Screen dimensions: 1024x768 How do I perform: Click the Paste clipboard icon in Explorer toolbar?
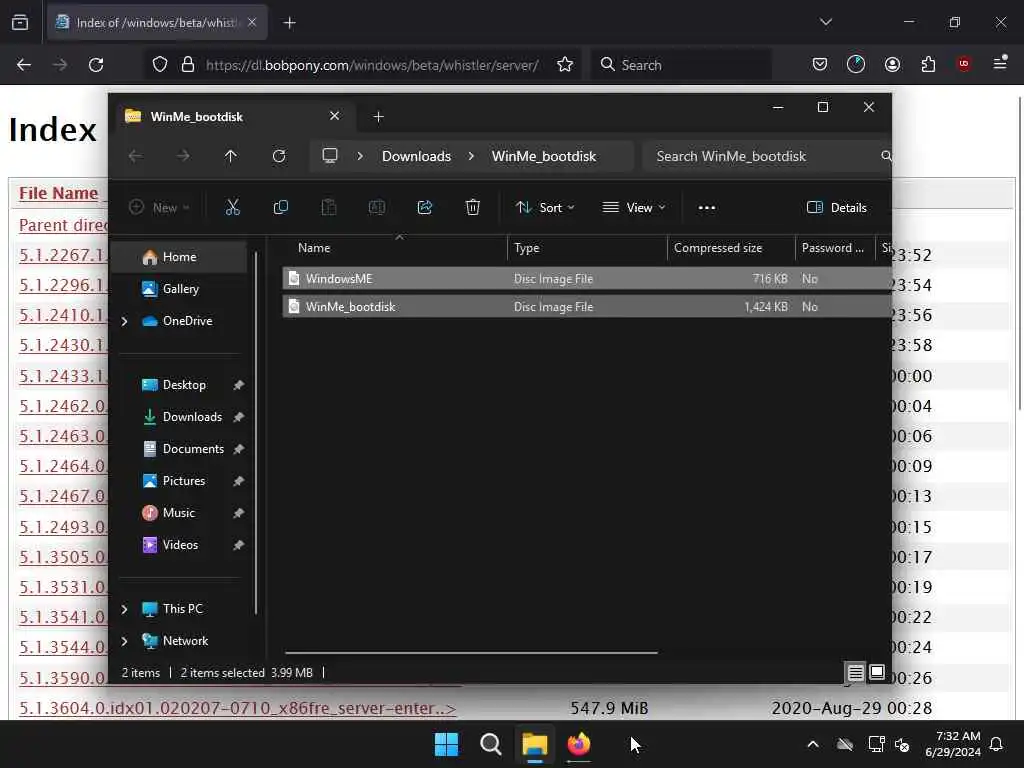click(328, 208)
